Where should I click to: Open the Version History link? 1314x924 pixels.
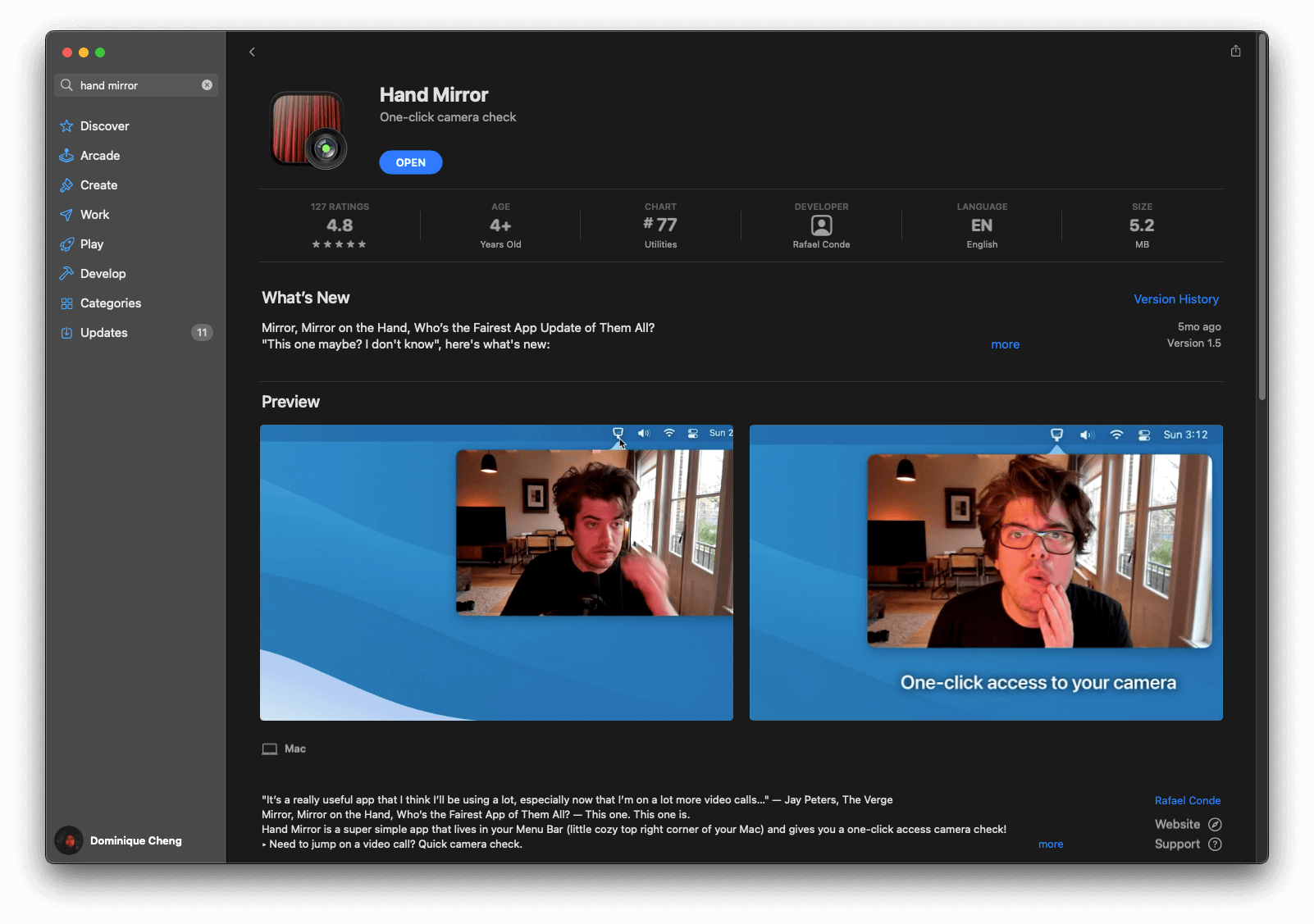(1175, 299)
